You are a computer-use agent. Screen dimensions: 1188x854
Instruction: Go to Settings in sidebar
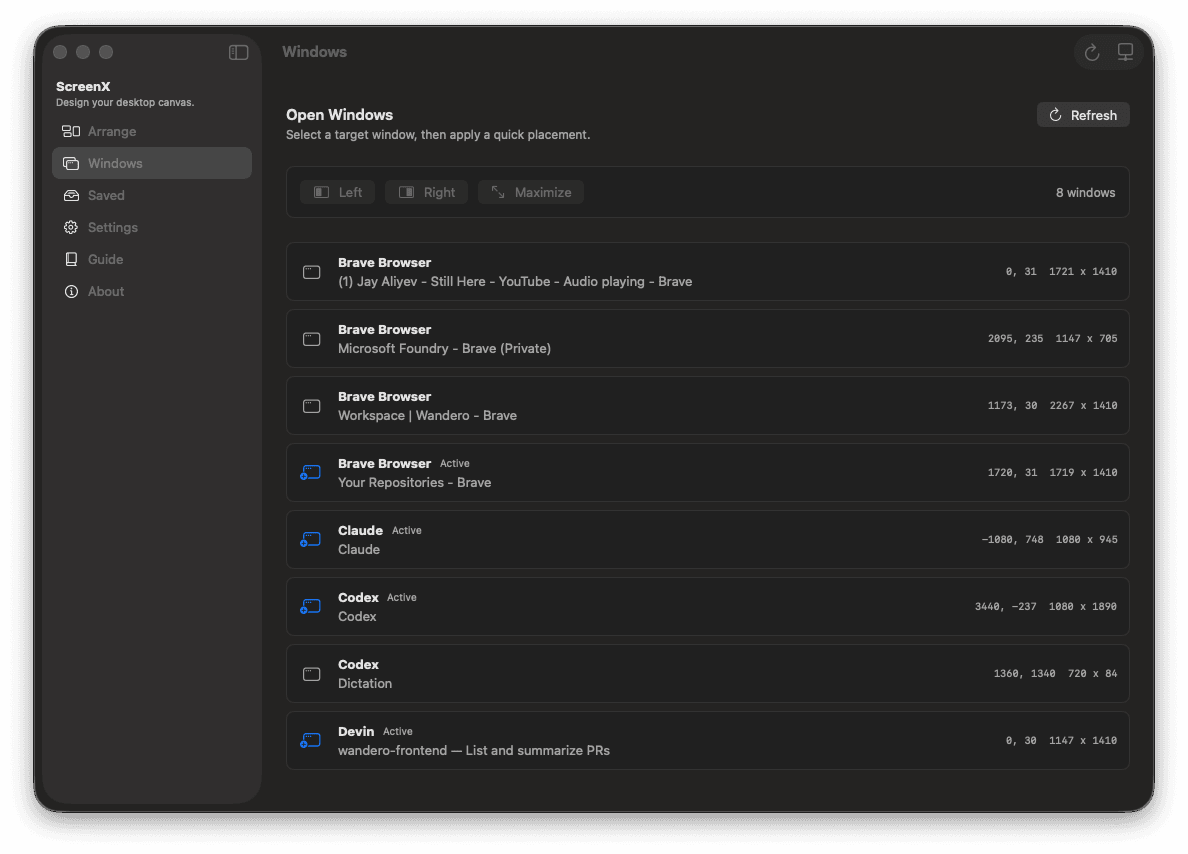tap(152, 227)
